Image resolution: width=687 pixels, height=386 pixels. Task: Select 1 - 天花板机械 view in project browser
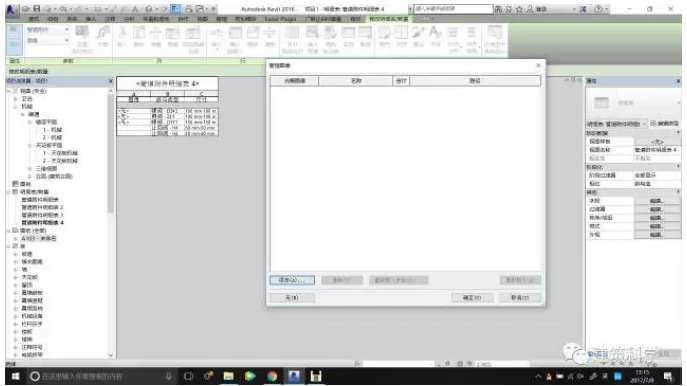tap(60, 153)
